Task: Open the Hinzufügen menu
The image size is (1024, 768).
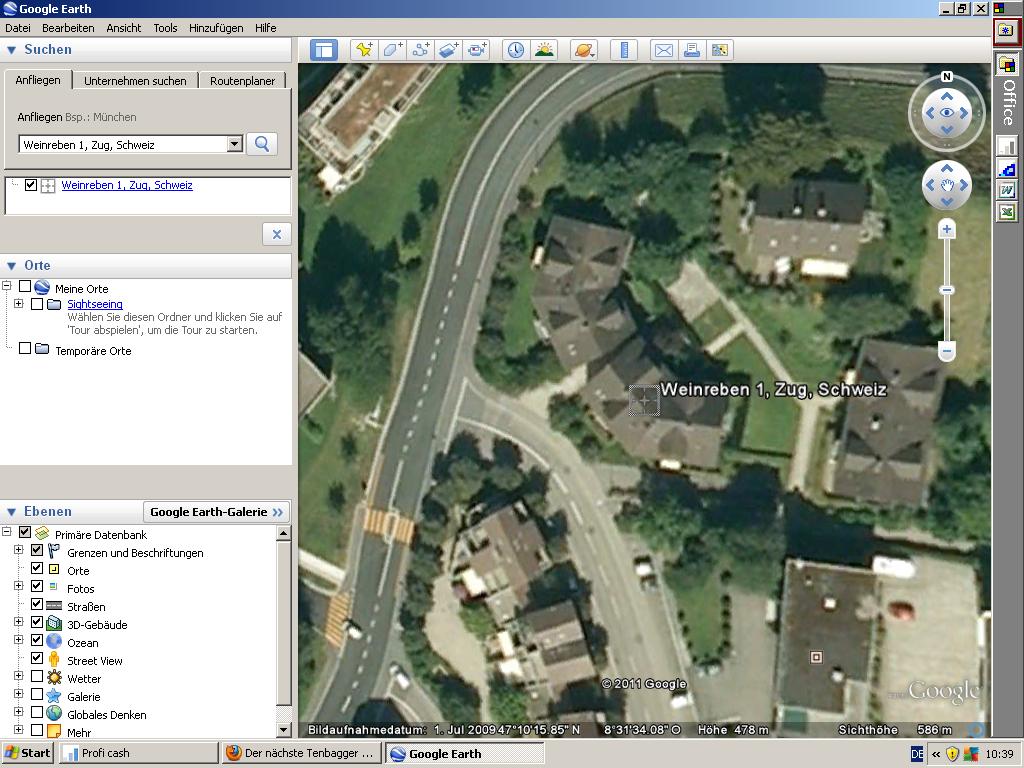Action: pos(216,28)
